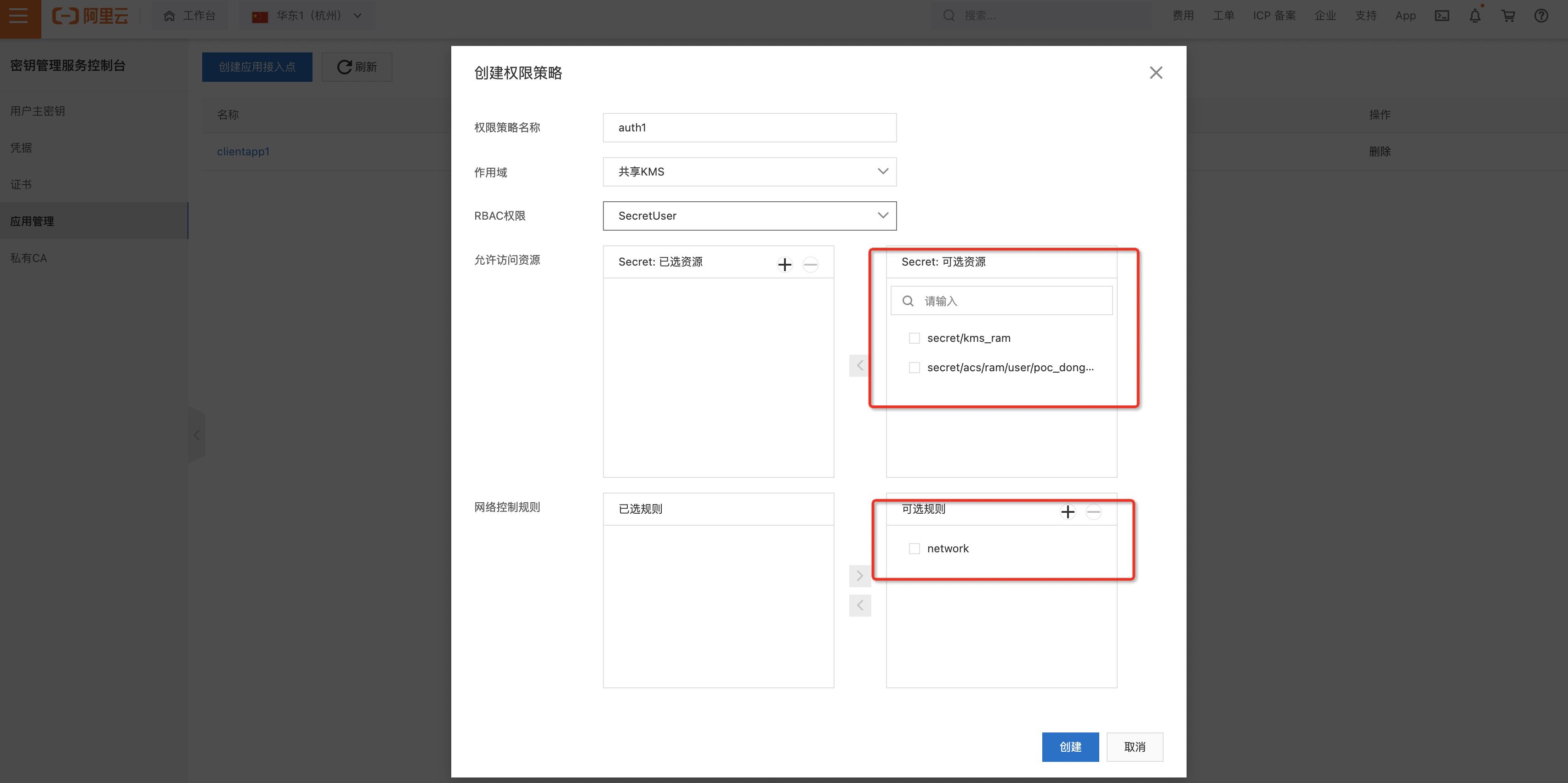Viewport: 1568px width, 783px height.
Task: Click the minus icon in Secret selected resources
Action: pos(810,264)
